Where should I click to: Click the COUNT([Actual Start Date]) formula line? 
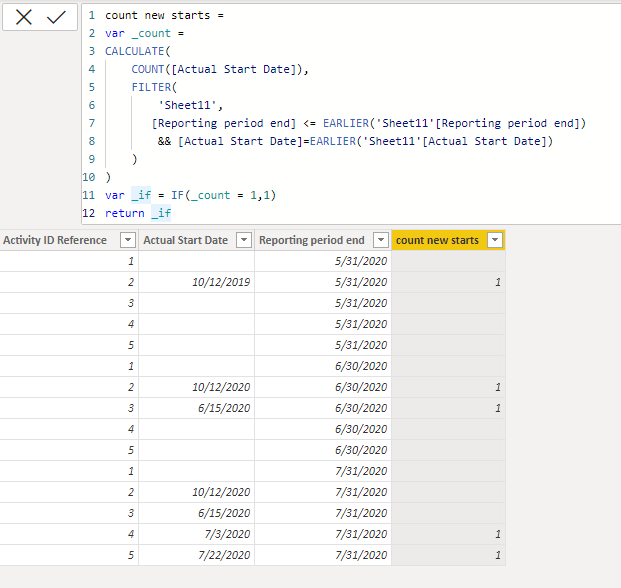coord(220,69)
